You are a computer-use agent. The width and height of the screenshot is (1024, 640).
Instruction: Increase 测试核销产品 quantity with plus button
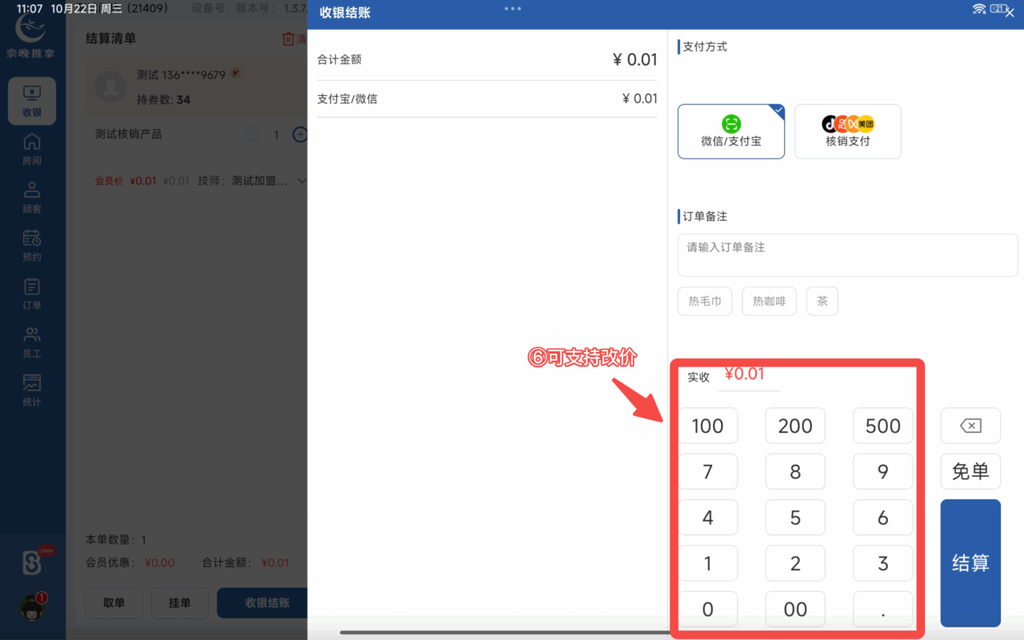coord(300,134)
